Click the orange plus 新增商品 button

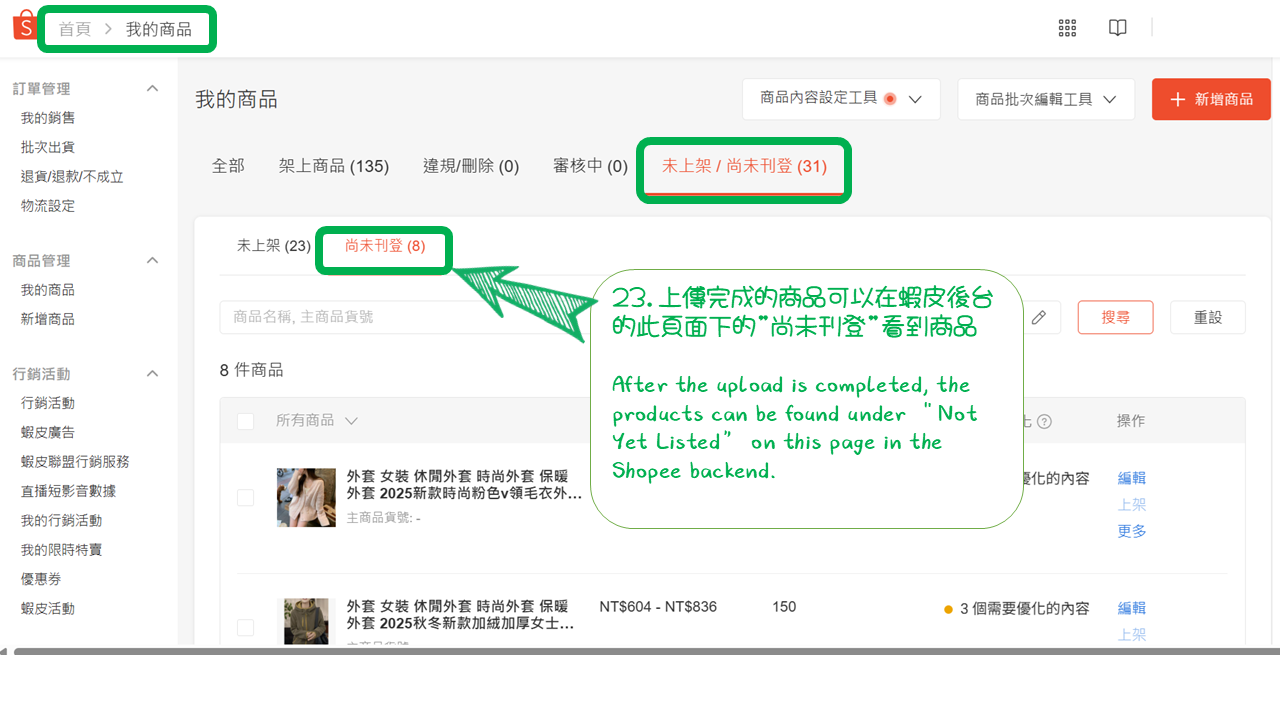coord(1211,99)
